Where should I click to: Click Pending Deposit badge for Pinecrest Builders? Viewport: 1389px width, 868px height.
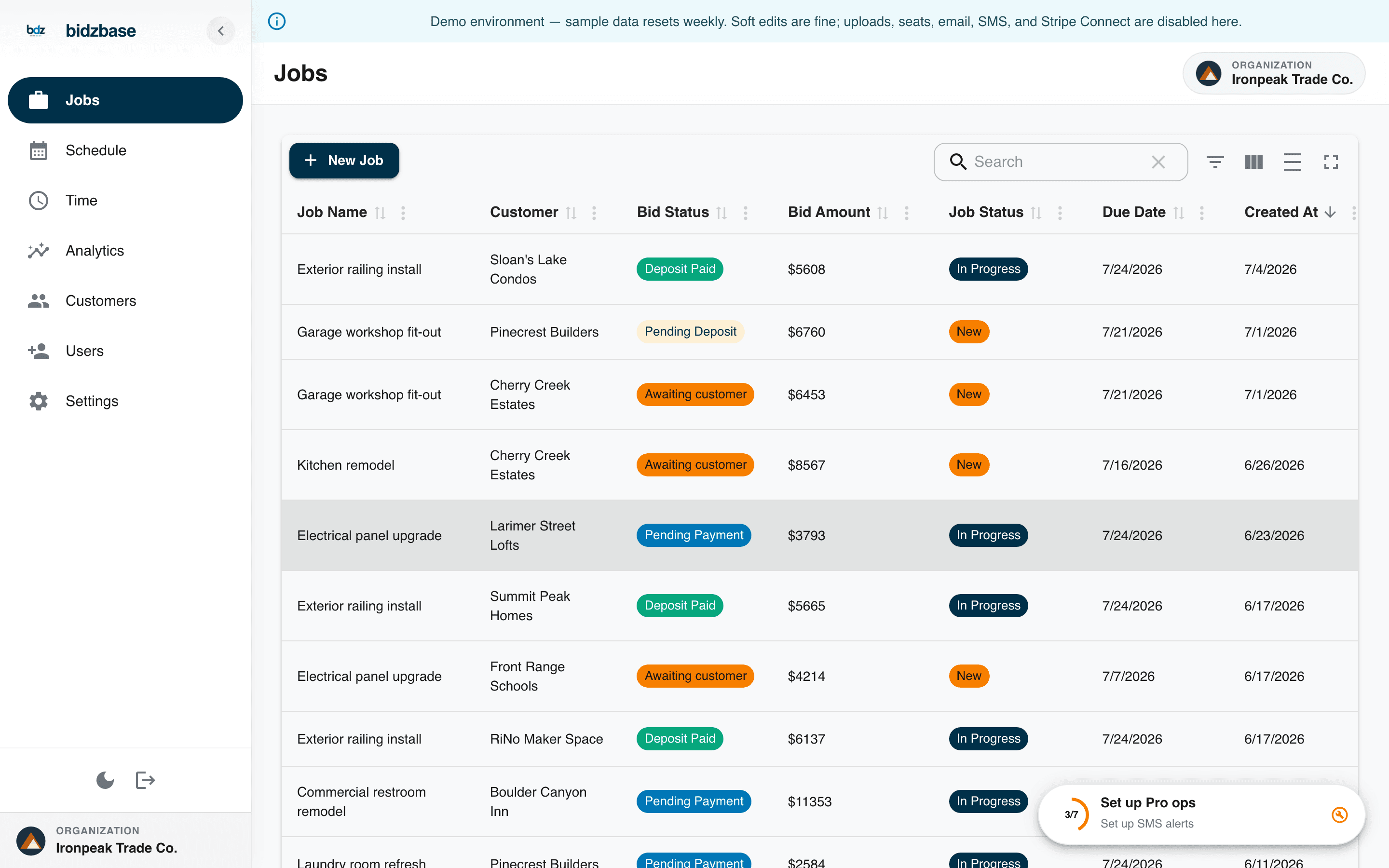690,332
